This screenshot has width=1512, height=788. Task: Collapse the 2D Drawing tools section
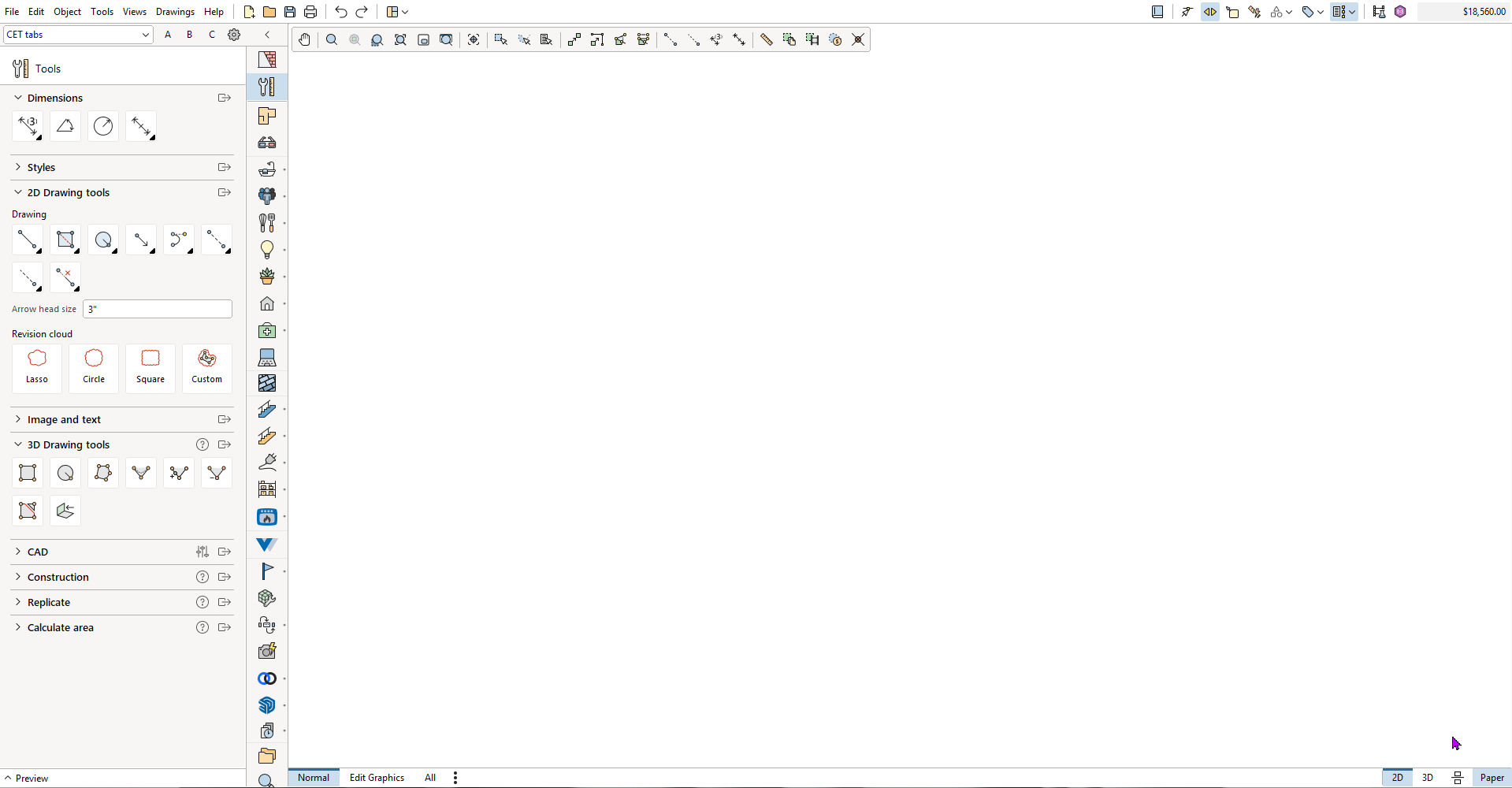point(18,192)
